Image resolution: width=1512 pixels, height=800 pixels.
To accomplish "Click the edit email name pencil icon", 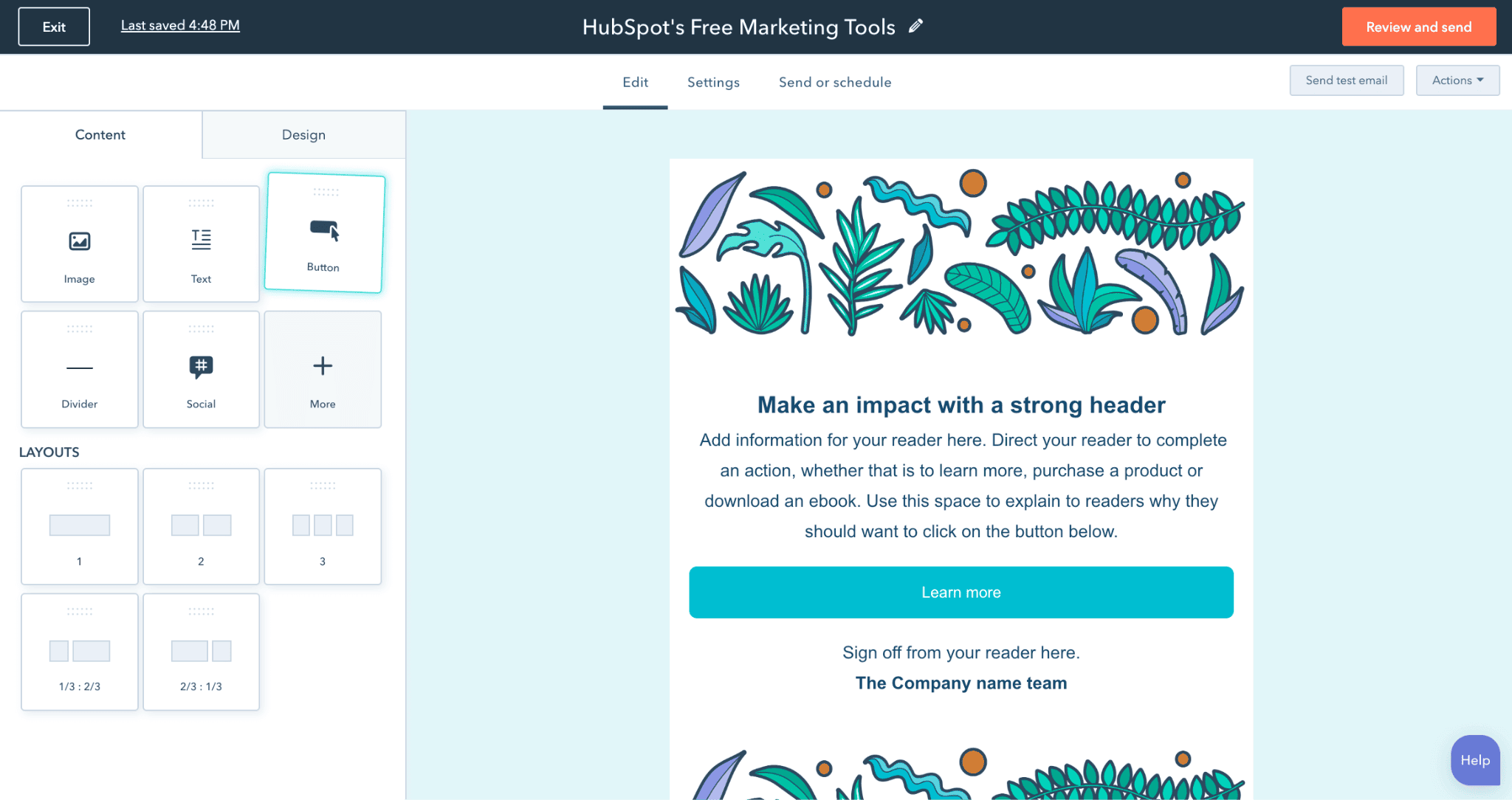I will pos(916,26).
